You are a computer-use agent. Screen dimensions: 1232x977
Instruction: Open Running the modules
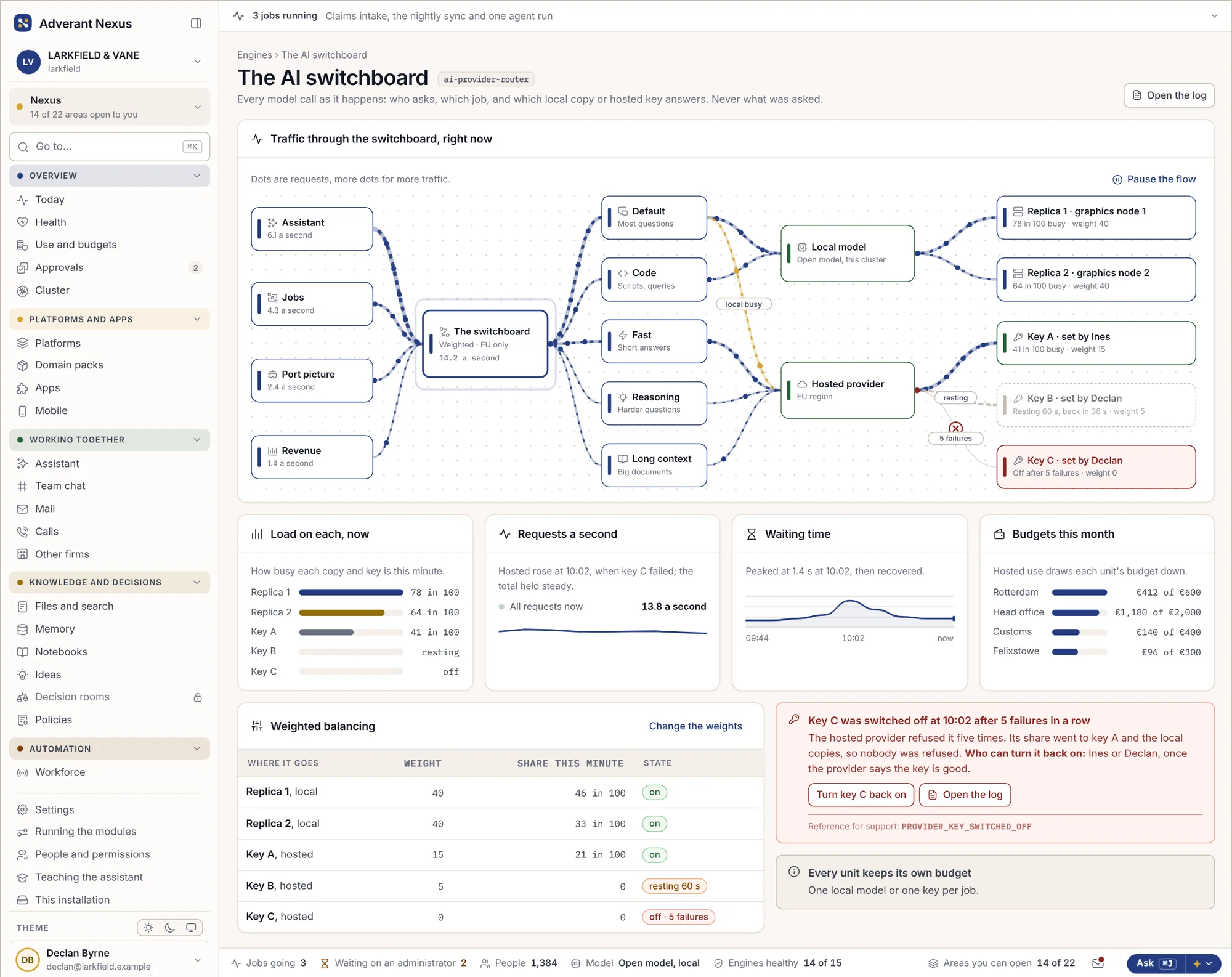110,832
